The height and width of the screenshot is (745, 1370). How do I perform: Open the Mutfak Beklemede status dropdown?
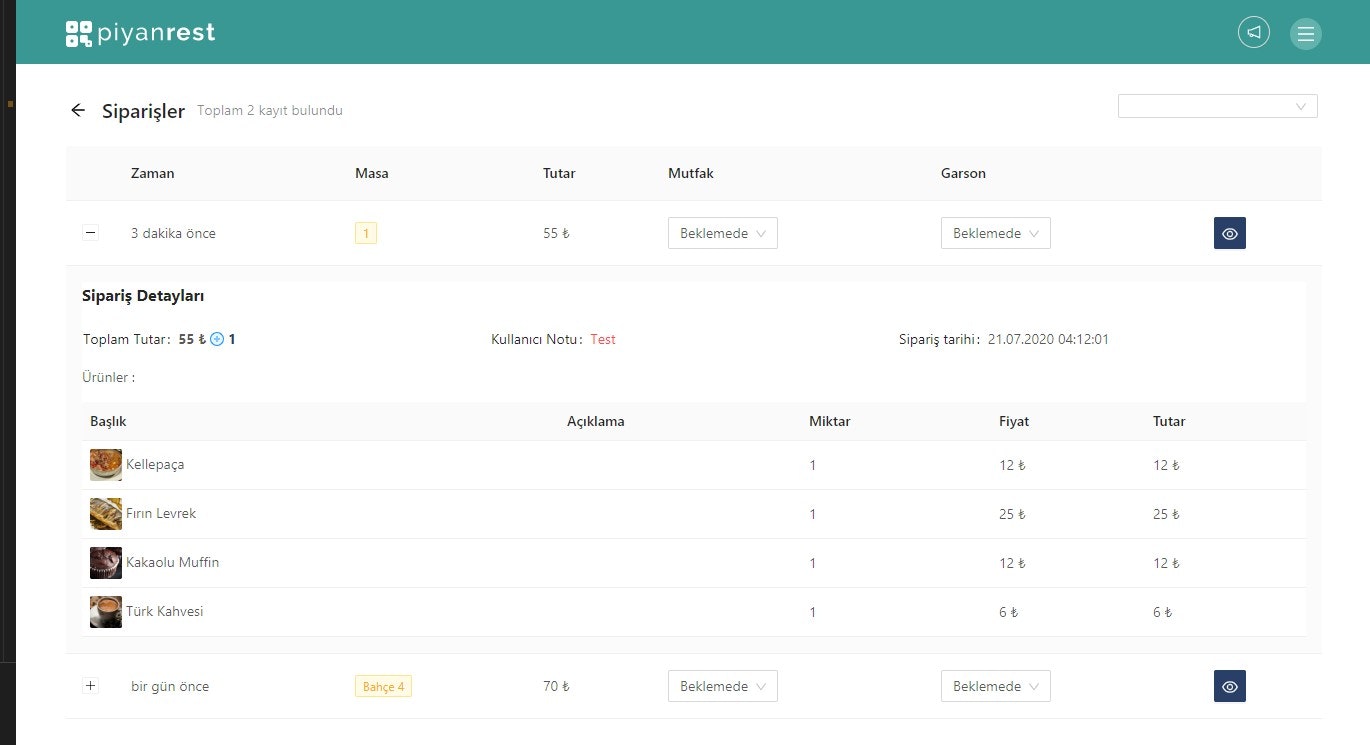pyautogui.click(x=722, y=233)
